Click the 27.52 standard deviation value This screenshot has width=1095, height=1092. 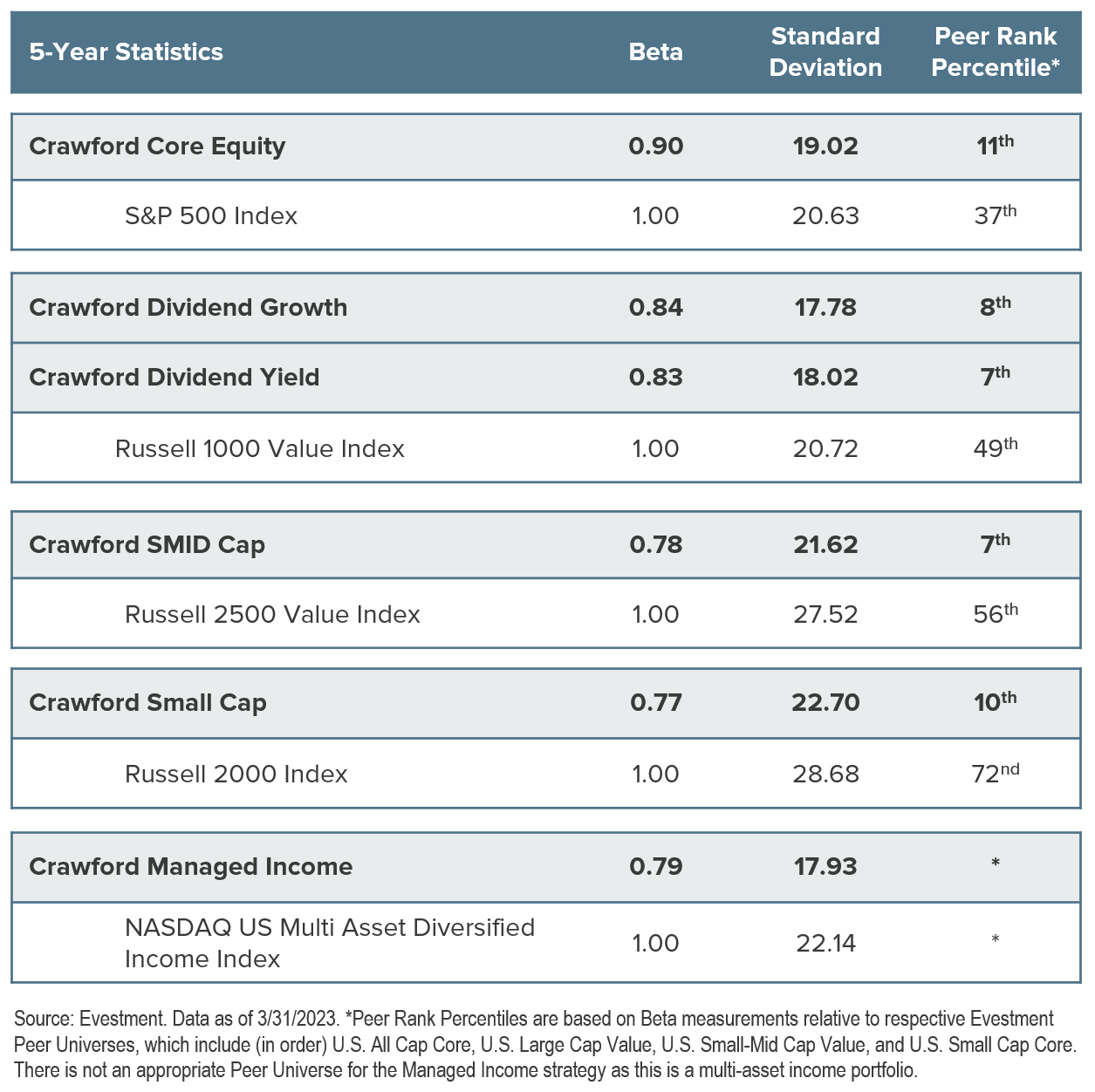click(825, 614)
